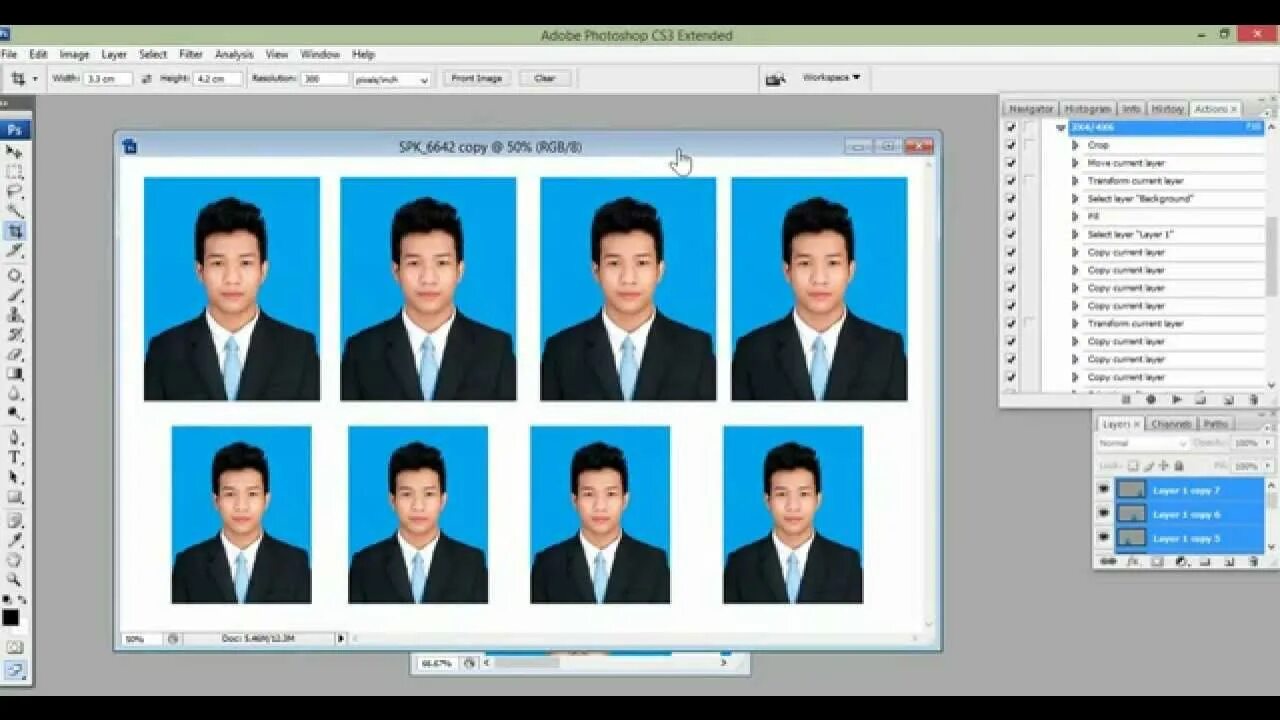
Task: Select the Rectangular Marquee tool
Action: 14,172
